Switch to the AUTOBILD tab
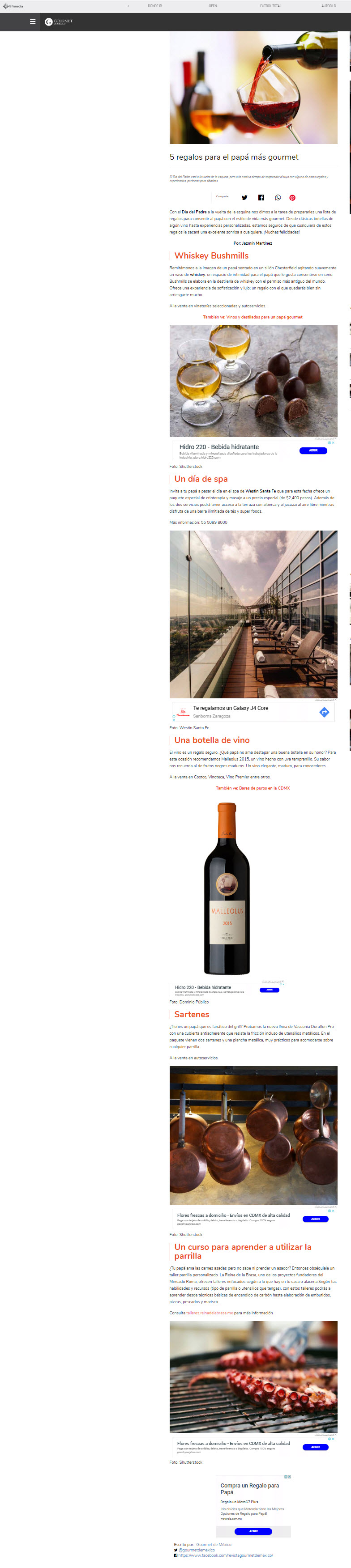 tap(329, 5)
